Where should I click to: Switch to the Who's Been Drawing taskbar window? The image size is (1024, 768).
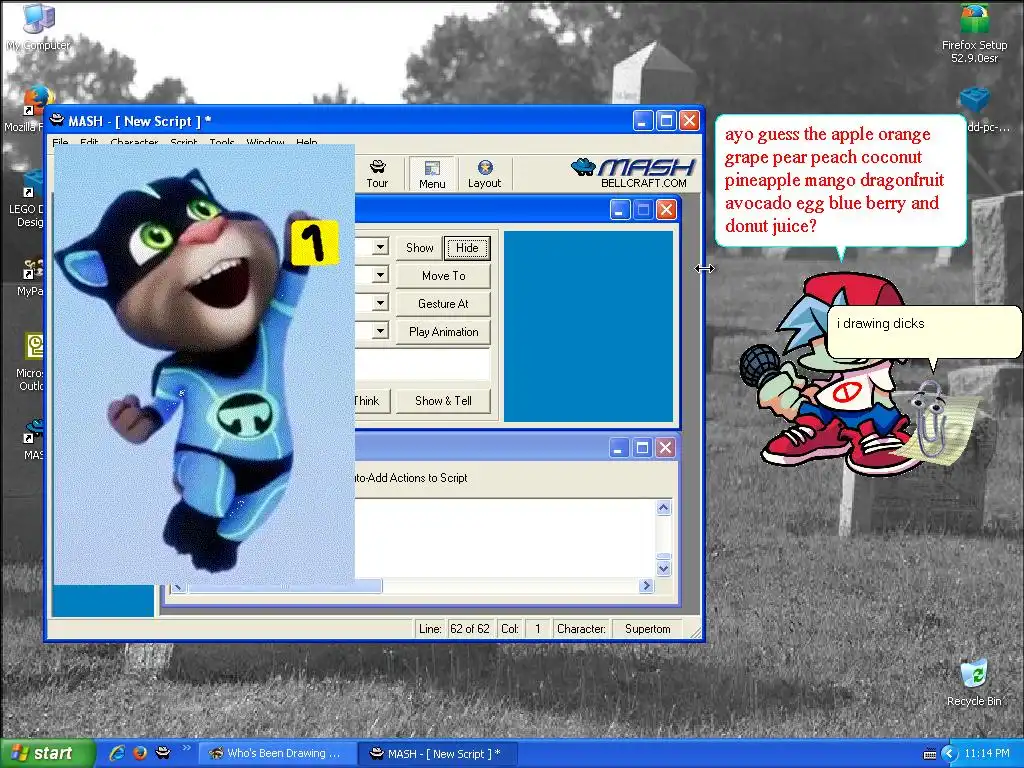pos(276,754)
